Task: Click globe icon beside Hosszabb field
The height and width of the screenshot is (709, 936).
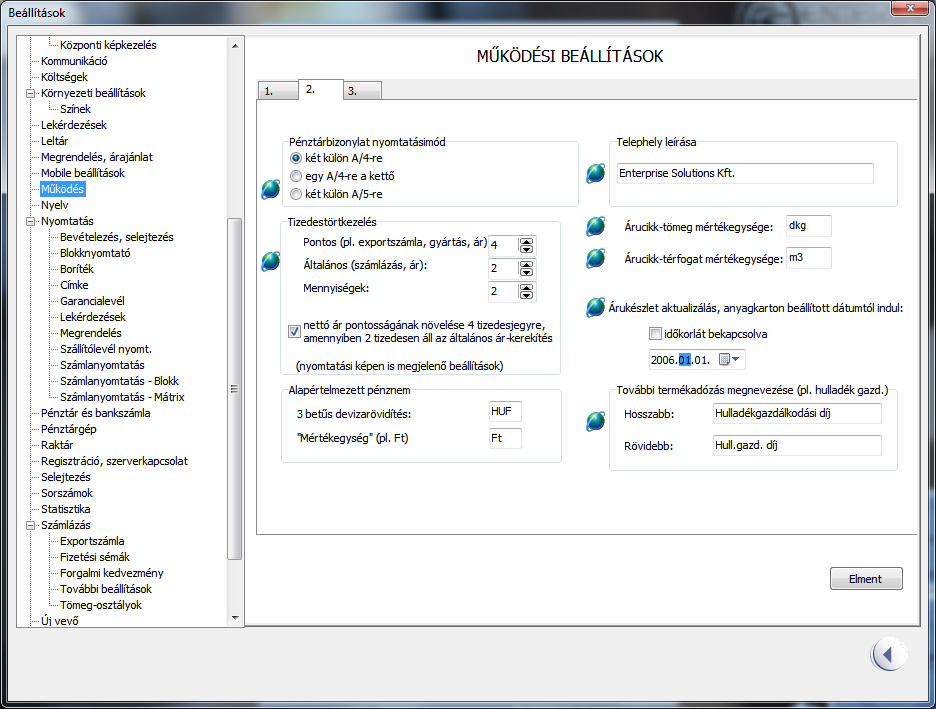Action: (595, 421)
